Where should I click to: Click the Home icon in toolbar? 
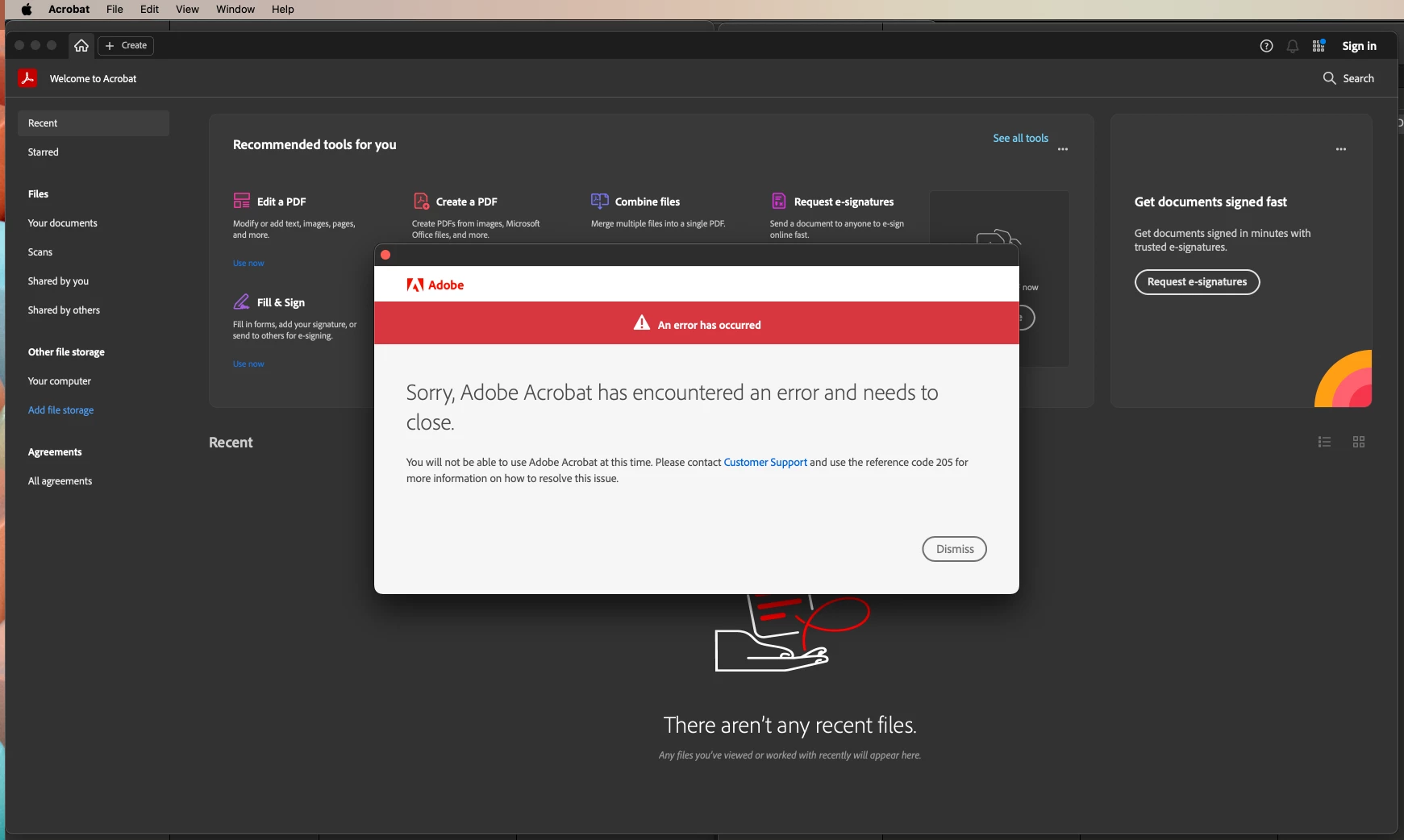click(81, 46)
